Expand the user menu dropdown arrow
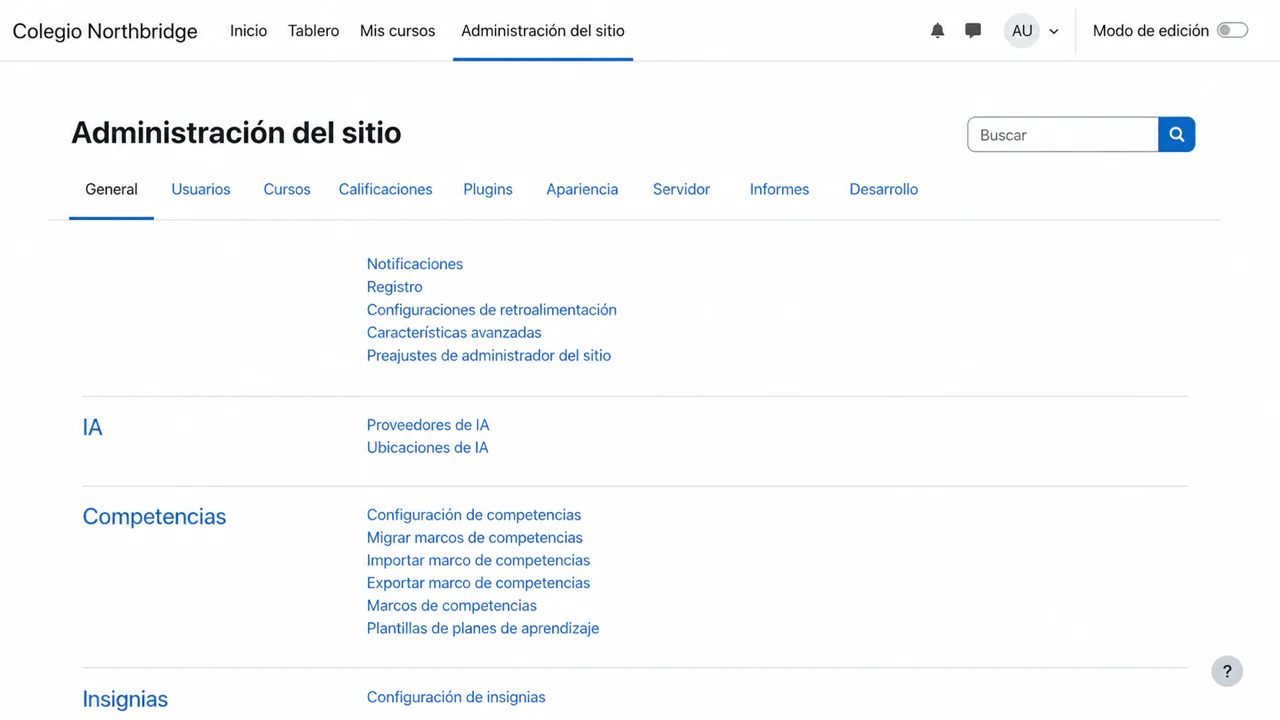The height and width of the screenshot is (720, 1280). (1054, 32)
